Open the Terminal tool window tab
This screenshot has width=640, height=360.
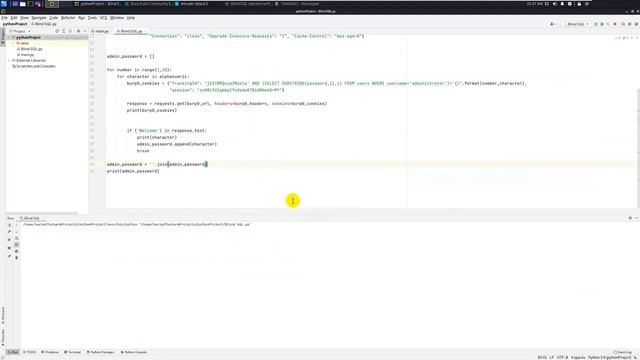point(73,352)
